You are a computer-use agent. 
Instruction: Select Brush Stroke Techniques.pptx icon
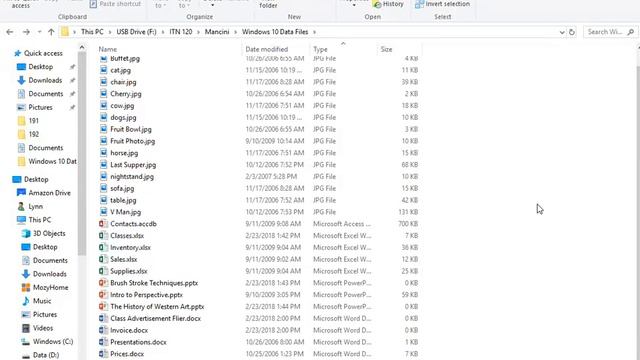pos(103,283)
